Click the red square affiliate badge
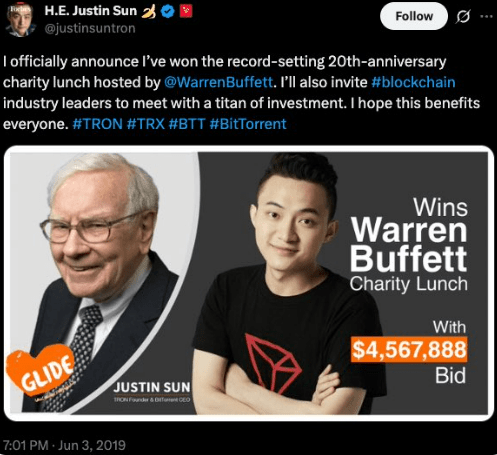497x455 pixels. [x=186, y=11]
